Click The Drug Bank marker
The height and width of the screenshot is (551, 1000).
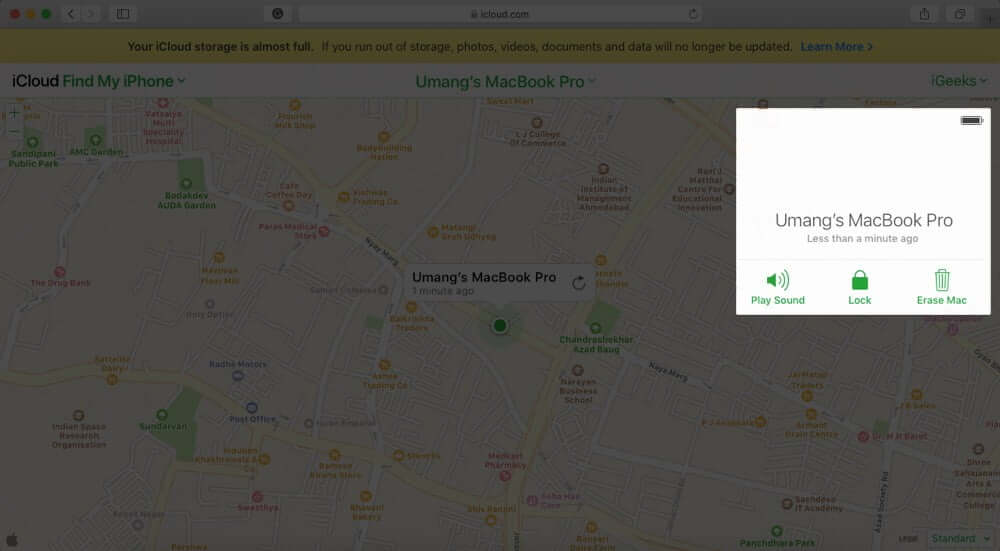coord(60,272)
